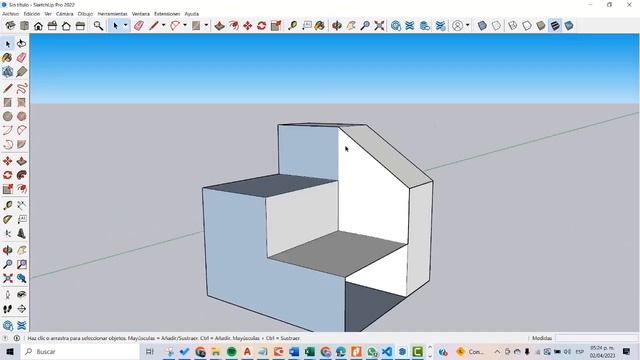Expand the Arc tool dropdown arrow
This screenshot has height=360, width=640.
(x=185, y=25)
